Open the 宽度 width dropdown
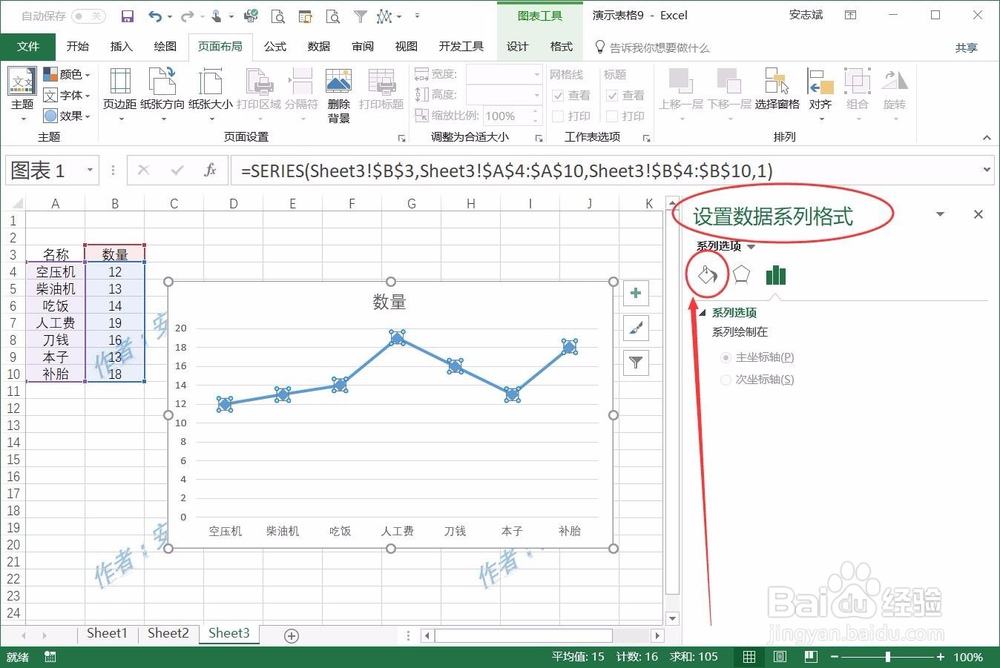This screenshot has width=1000, height=668. [x=537, y=74]
